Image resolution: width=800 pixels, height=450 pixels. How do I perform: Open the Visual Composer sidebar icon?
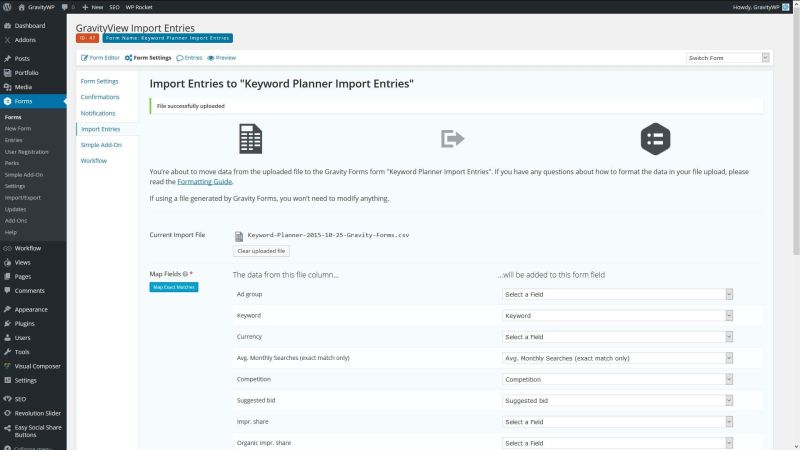(7, 366)
